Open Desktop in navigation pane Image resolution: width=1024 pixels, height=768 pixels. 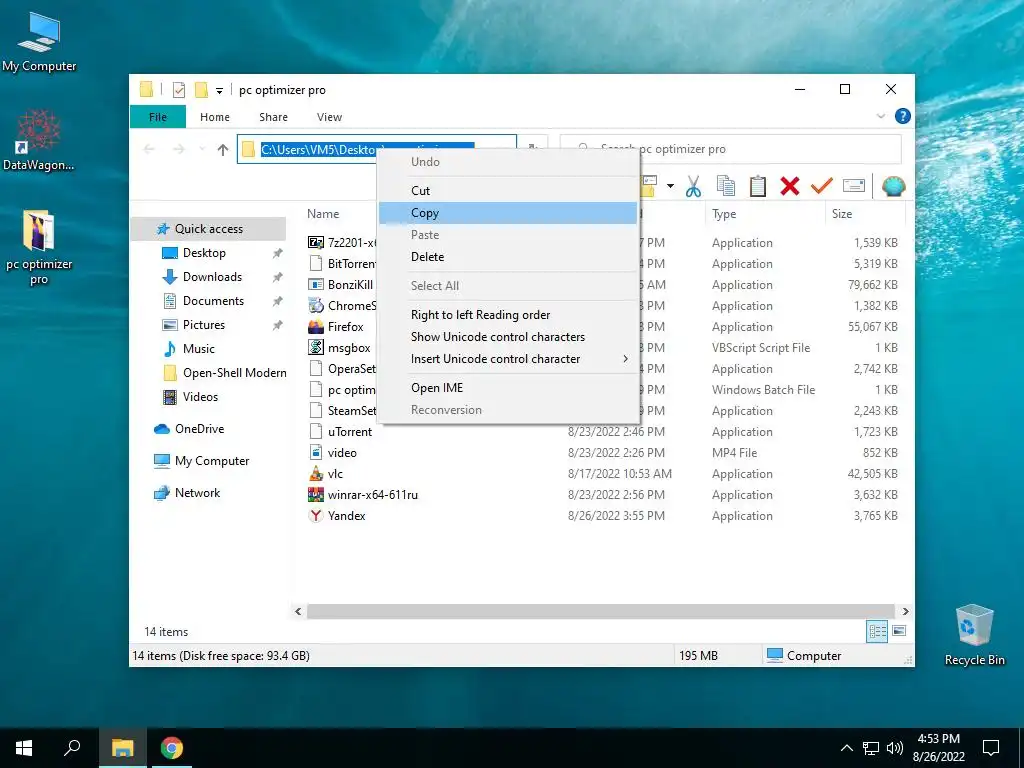[x=204, y=253]
